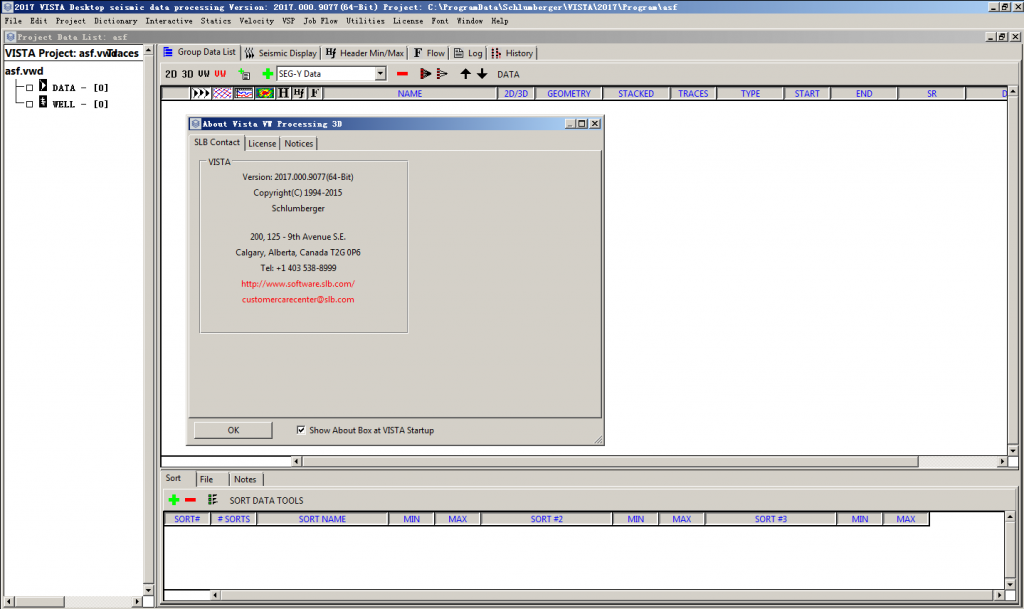Switch to Notes tab in bottom panel
The image size is (1024, 609).
(245, 479)
